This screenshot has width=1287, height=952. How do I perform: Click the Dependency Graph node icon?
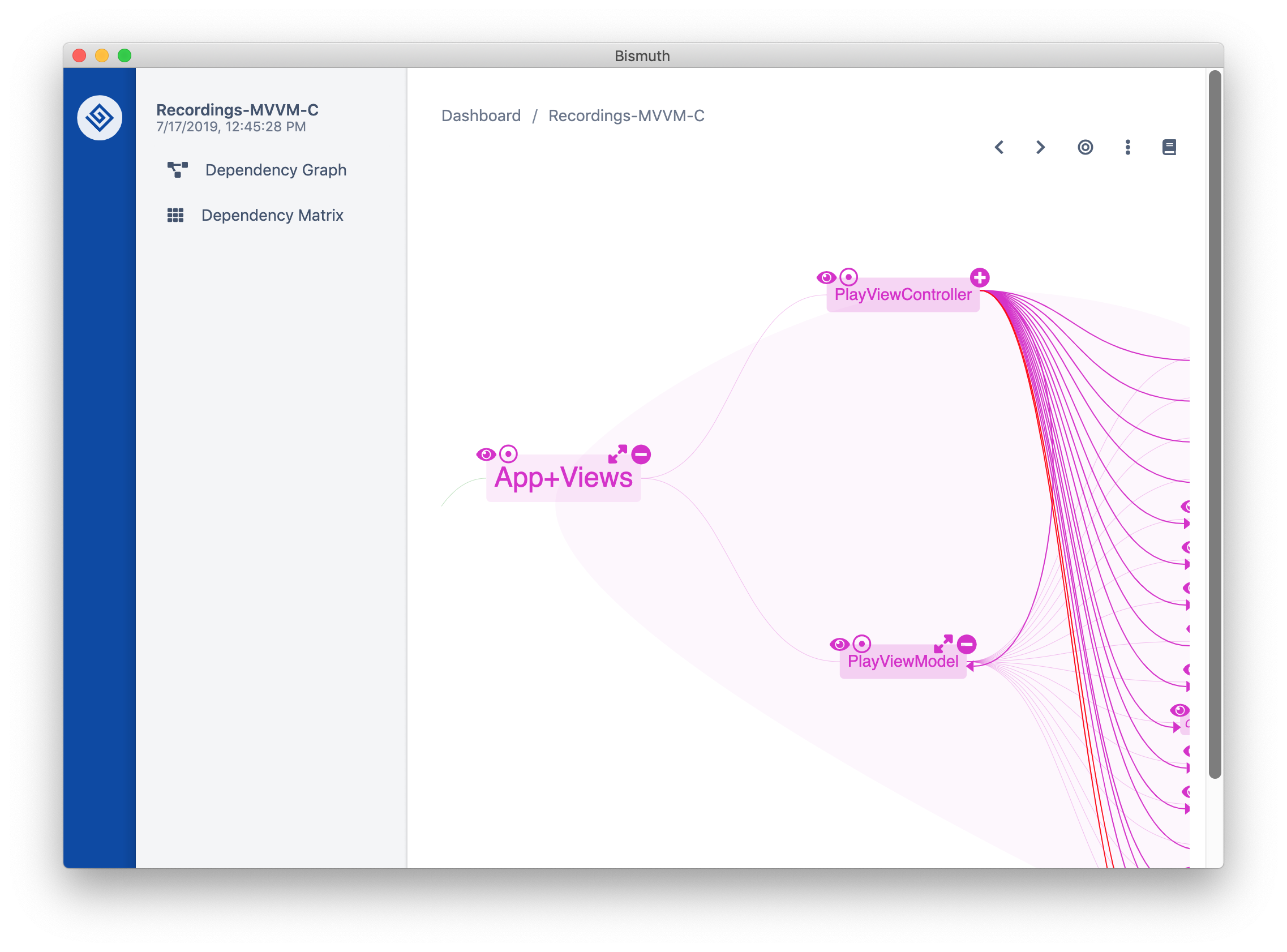(x=178, y=169)
